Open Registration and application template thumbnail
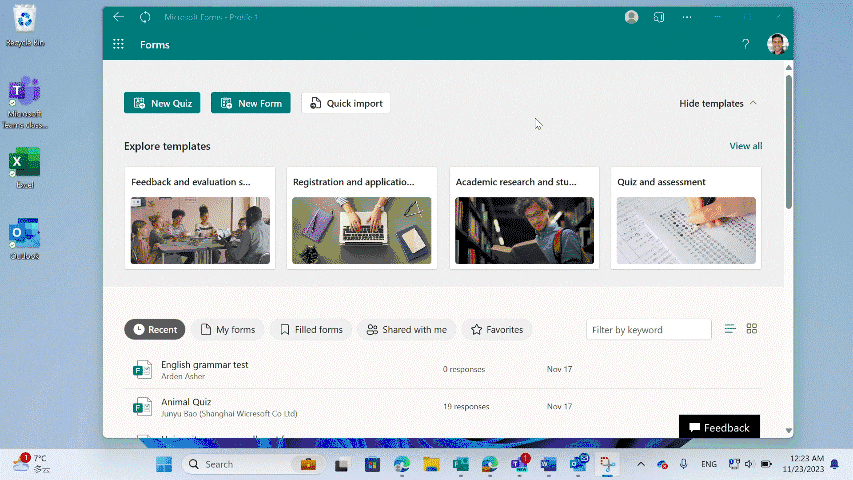The width and height of the screenshot is (853, 480). pyautogui.click(x=361, y=230)
